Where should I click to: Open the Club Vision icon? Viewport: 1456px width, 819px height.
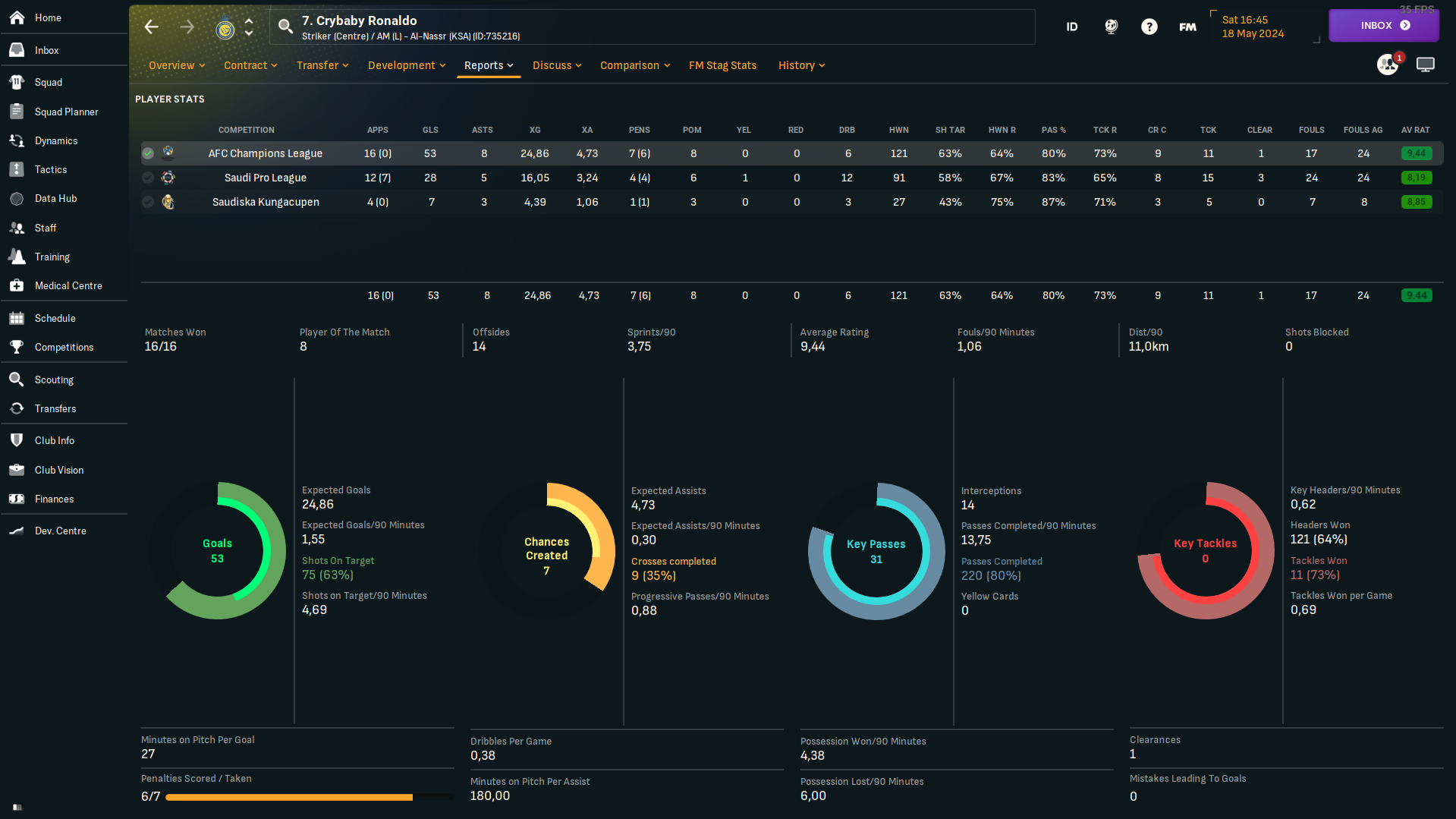pyautogui.click(x=17, y=470)
